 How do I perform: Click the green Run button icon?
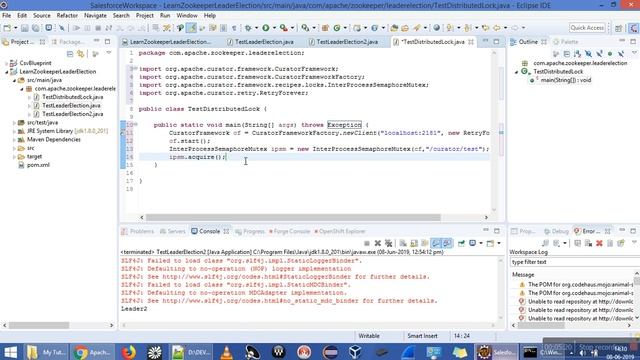266,28
